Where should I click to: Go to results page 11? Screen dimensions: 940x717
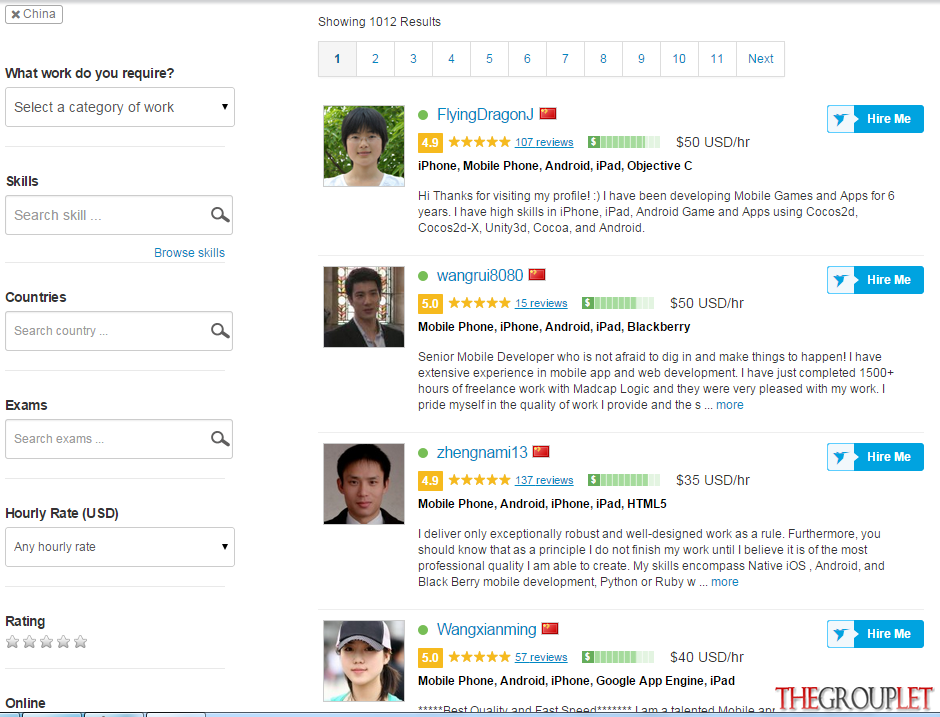pyautogui.click(x=717, y=59)
